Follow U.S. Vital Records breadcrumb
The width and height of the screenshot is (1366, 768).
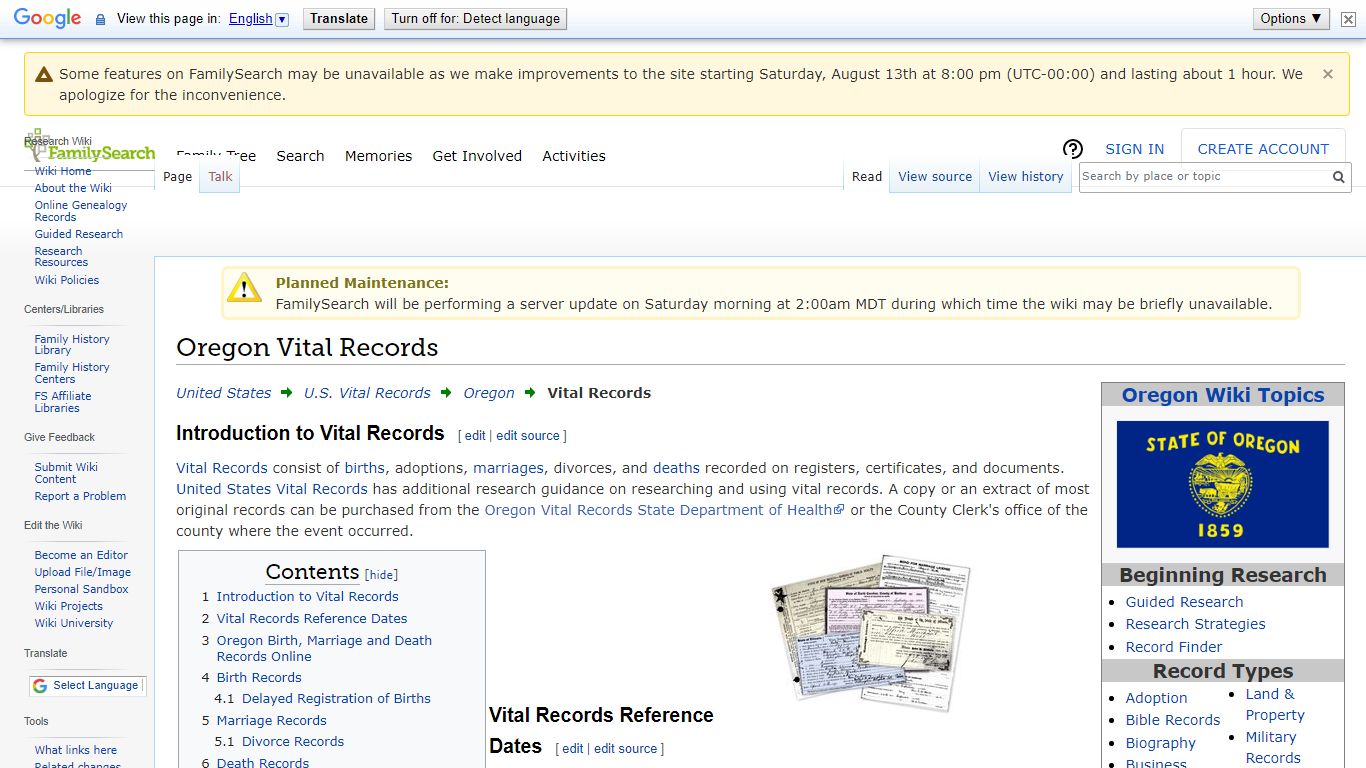pyautogui.click(x=367, y=393)
